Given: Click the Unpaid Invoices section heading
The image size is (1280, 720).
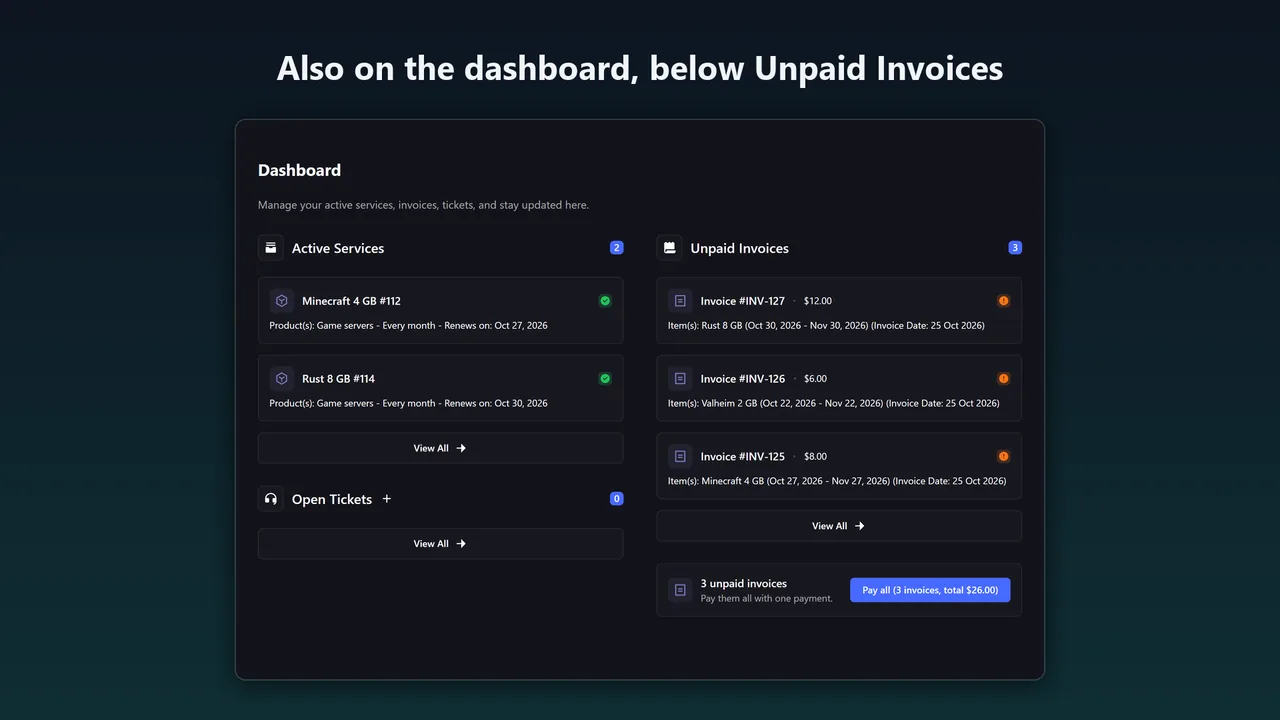Looking at the screenshot, I should [x=740, y=248].
